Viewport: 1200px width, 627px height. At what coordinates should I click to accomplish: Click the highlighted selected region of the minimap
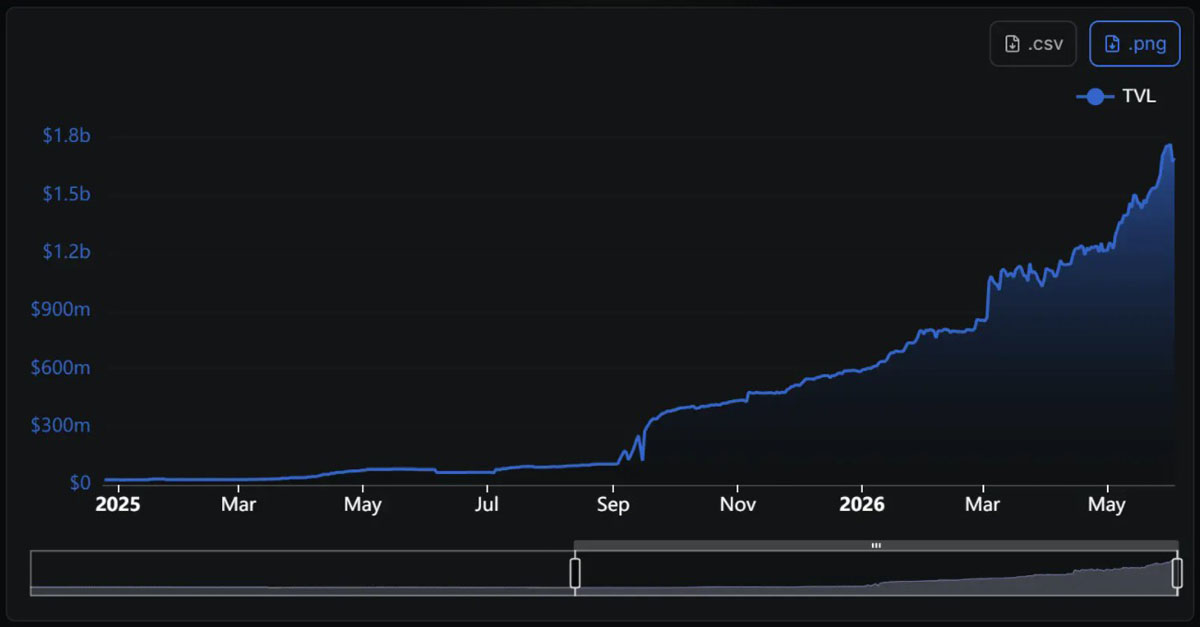click(876, 573)
